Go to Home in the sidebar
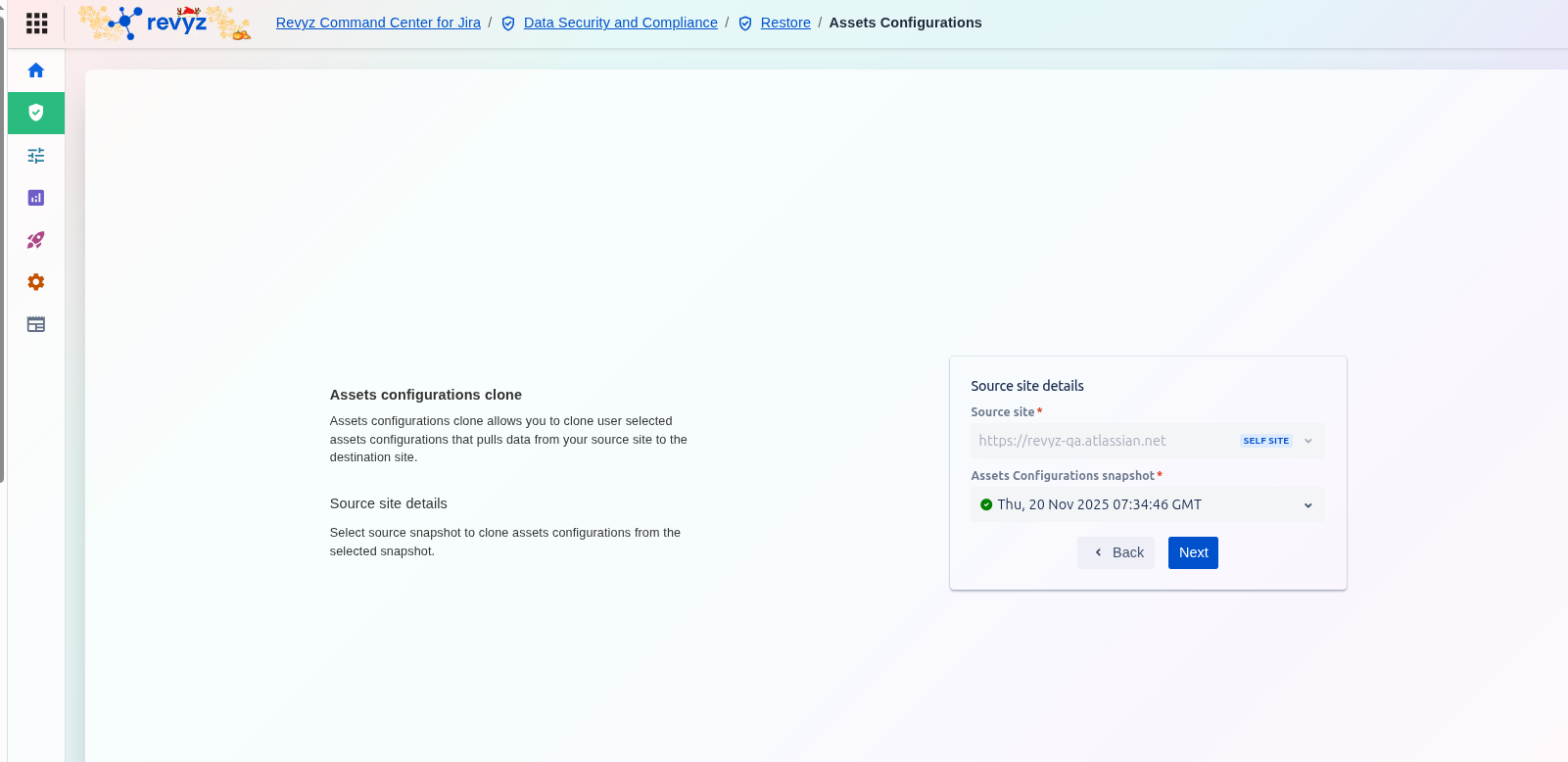This screenshot has height=762, width=1568. tap(36, 71)
